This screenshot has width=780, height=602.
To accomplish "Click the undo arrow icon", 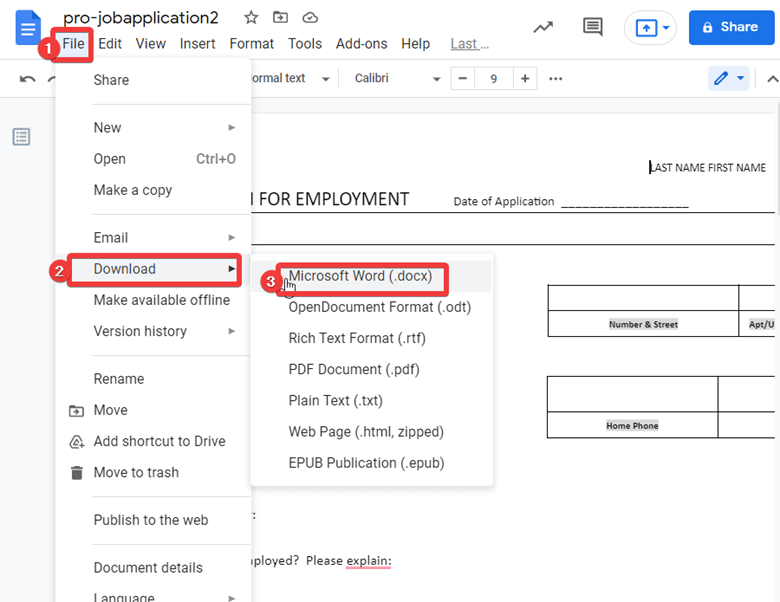I will point(27,79).
